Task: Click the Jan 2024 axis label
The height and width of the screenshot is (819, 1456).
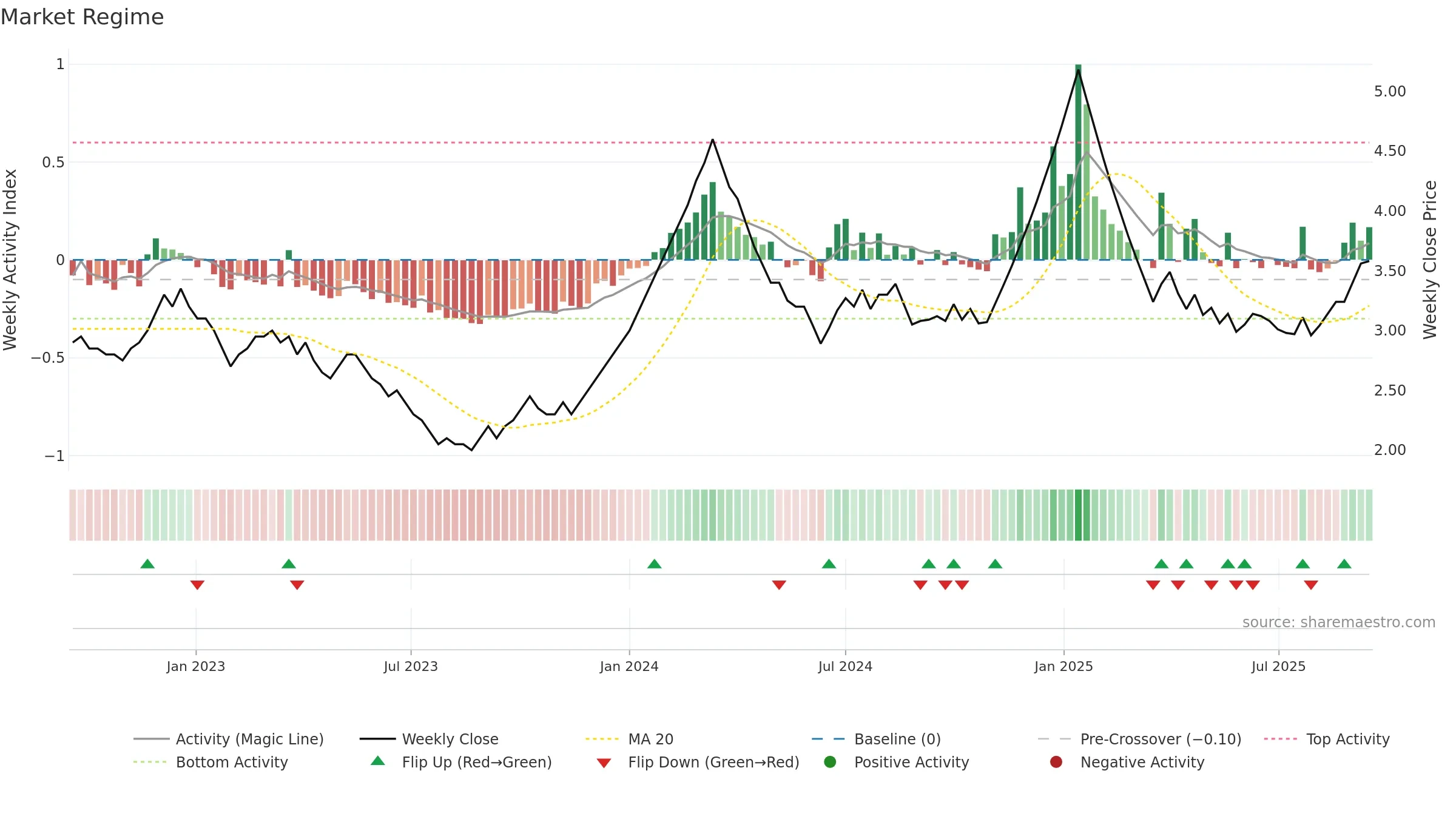Action: pos(629,666)
